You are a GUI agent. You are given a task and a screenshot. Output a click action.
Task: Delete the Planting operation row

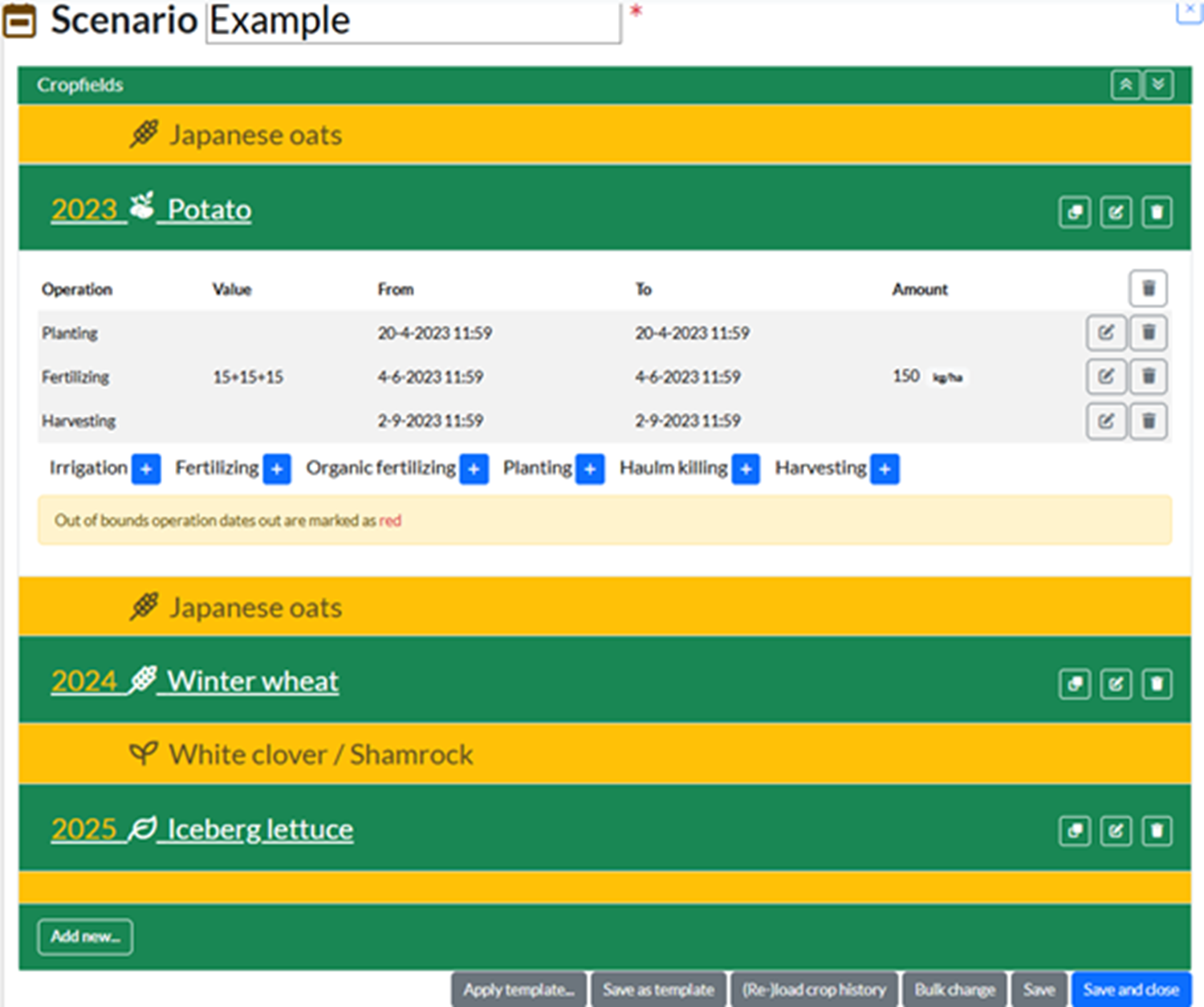1149,332
